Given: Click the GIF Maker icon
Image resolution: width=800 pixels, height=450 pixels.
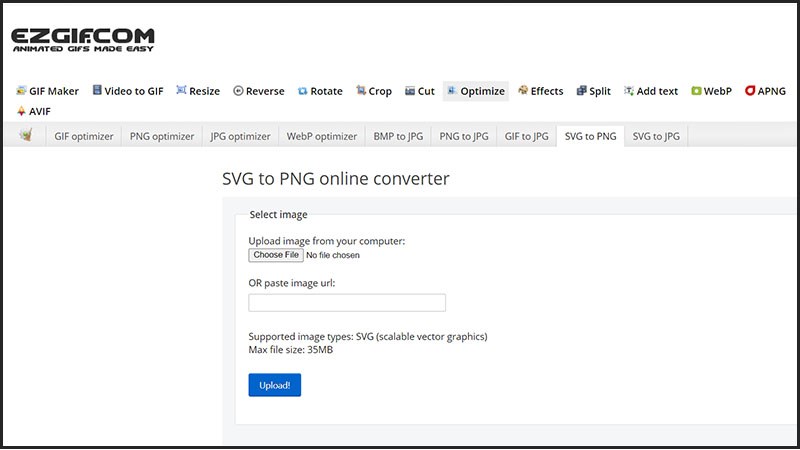Looking at the screenshot, I should tap(21, 91).
